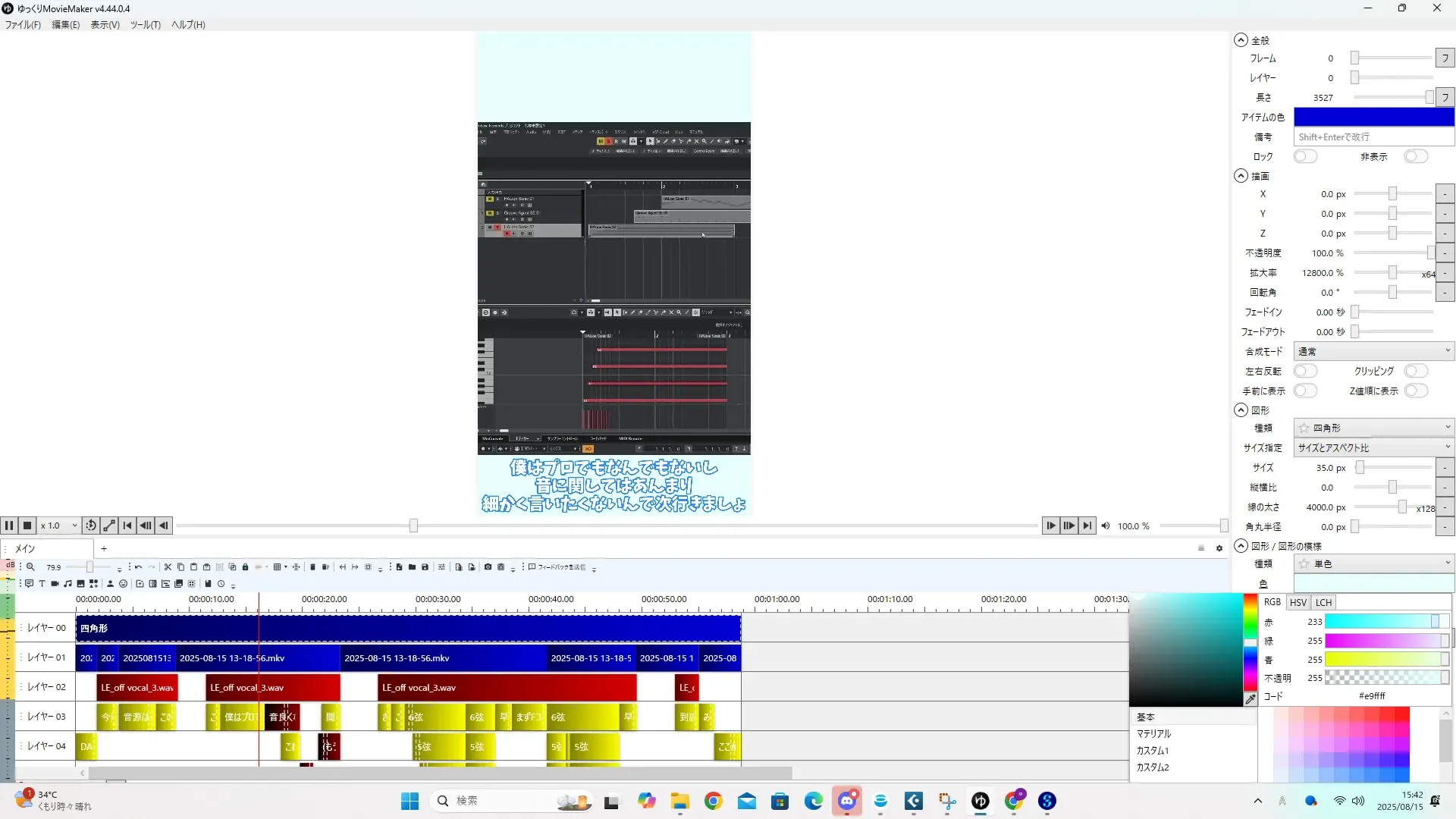The image size is (1456, 819).
Task: Open the 合成モード blend mode dropdown
Action: pos(1373,351)
